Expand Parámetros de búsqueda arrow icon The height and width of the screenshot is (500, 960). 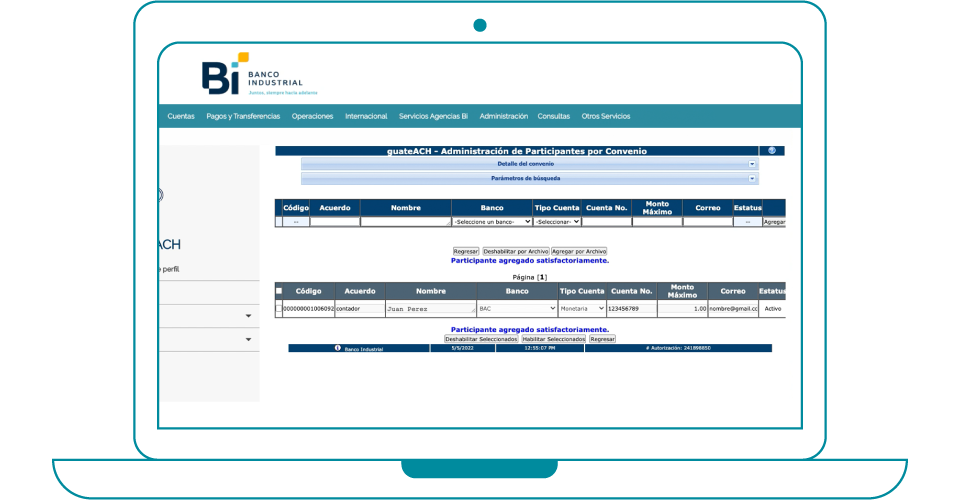[x=752, y=178]
